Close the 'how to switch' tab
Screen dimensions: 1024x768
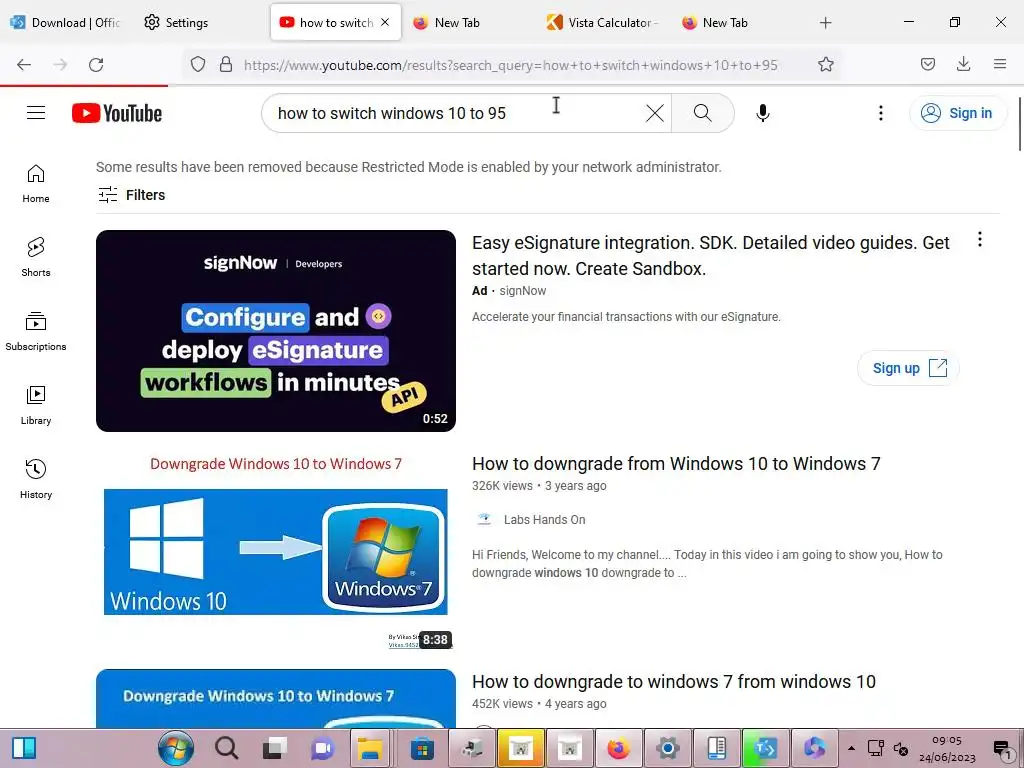point(385,22)
